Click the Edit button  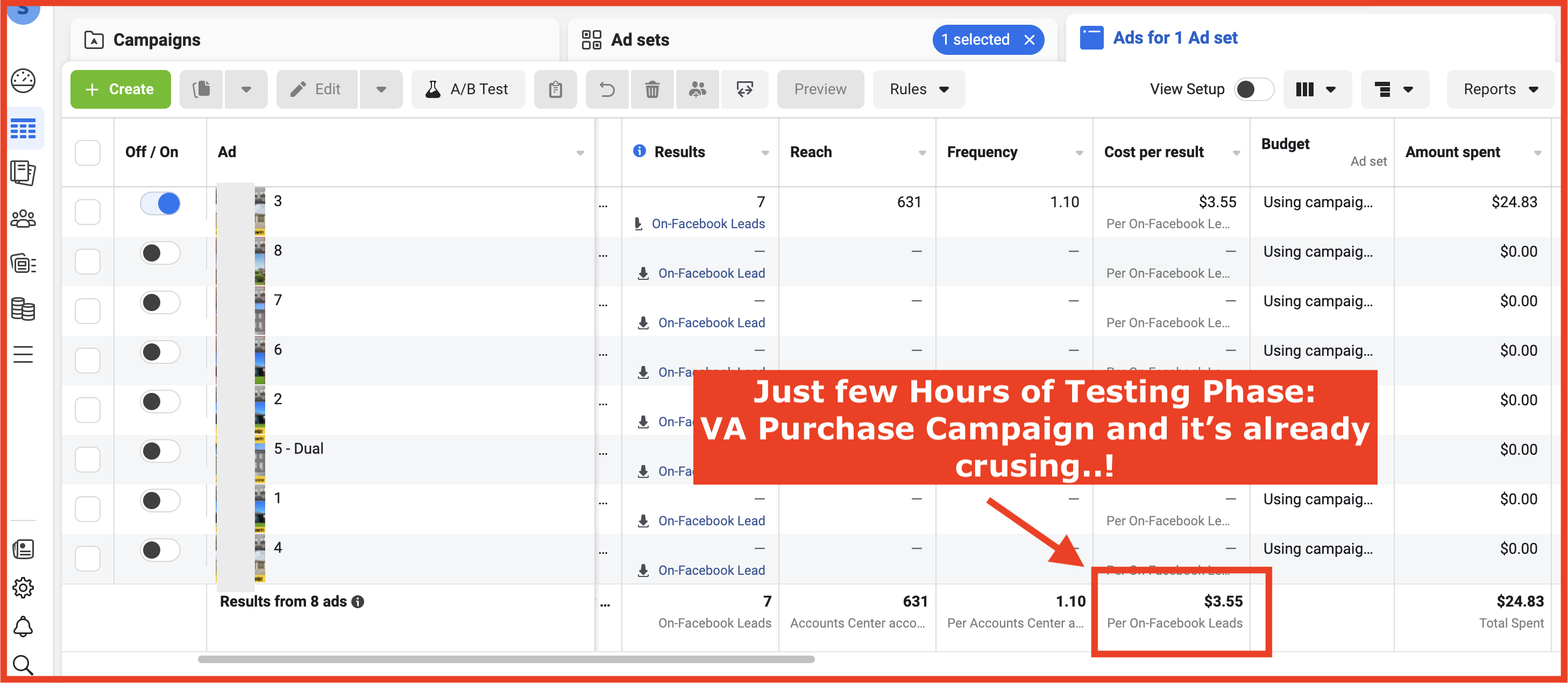(x=317, y=89)
